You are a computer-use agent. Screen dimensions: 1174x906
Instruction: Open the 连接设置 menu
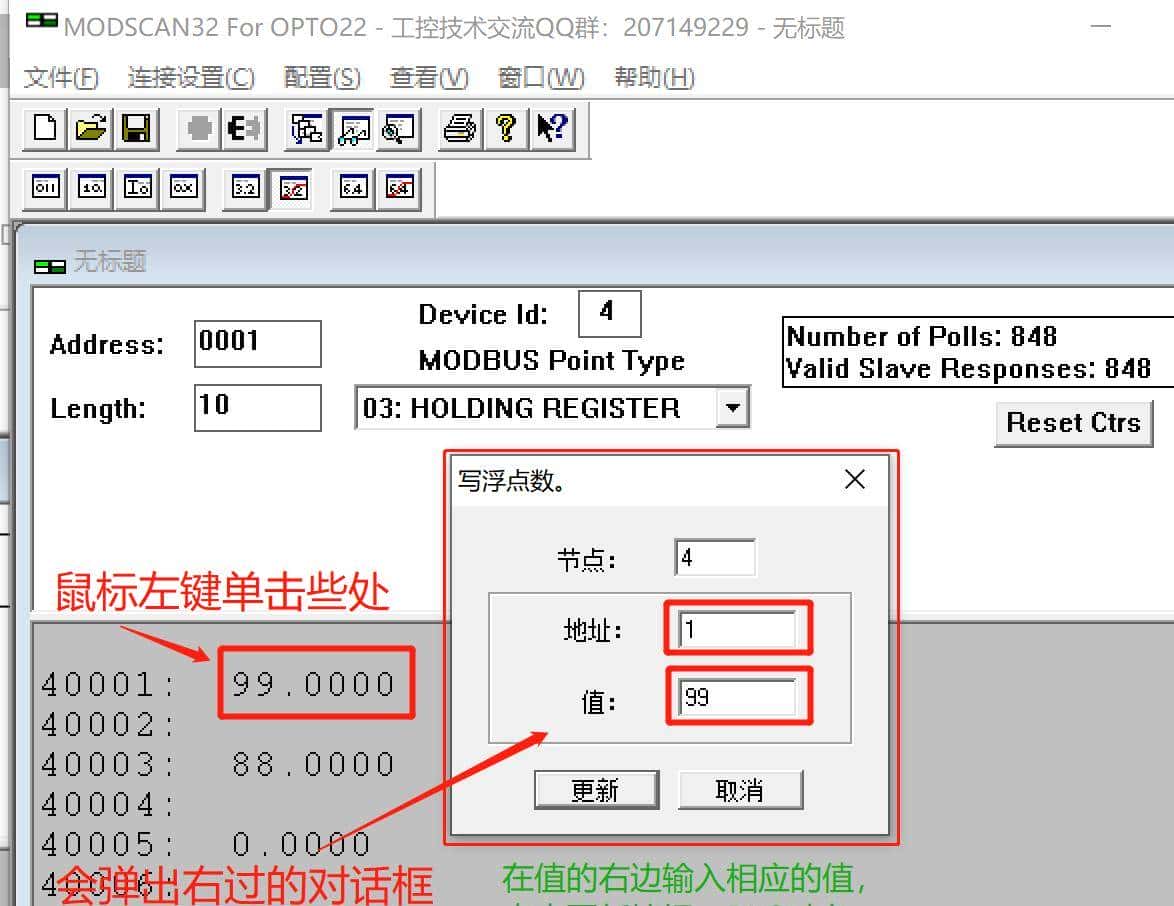point(190,78)
